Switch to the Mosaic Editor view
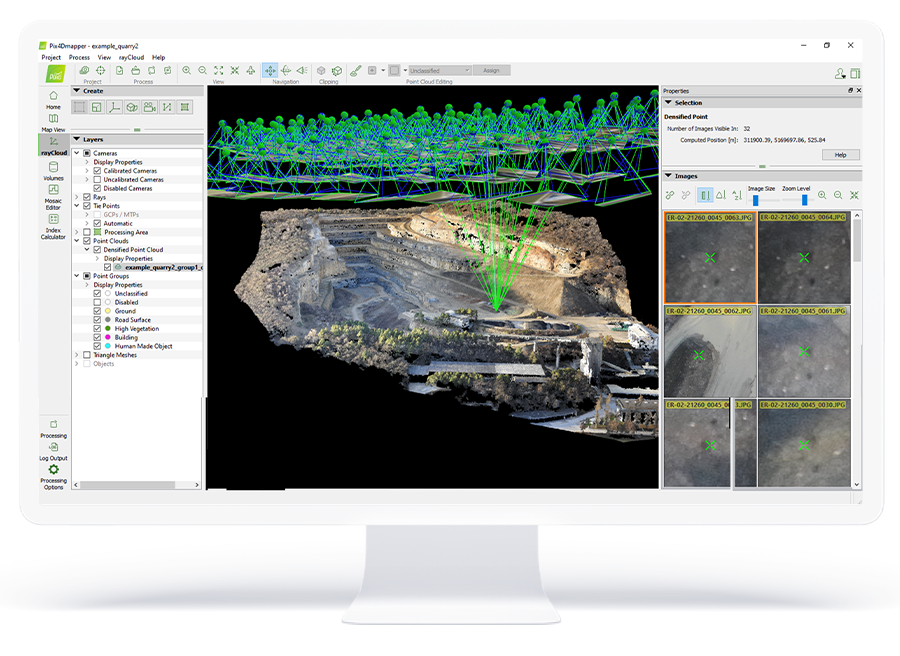Screen dimensions: 900x656 click(x=53, y=193)
